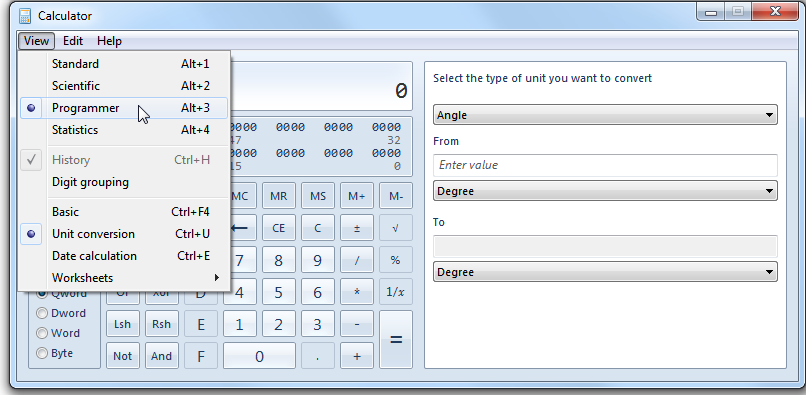
Task: Click the Rsh right shift button
Action: [x=161, y=324]
